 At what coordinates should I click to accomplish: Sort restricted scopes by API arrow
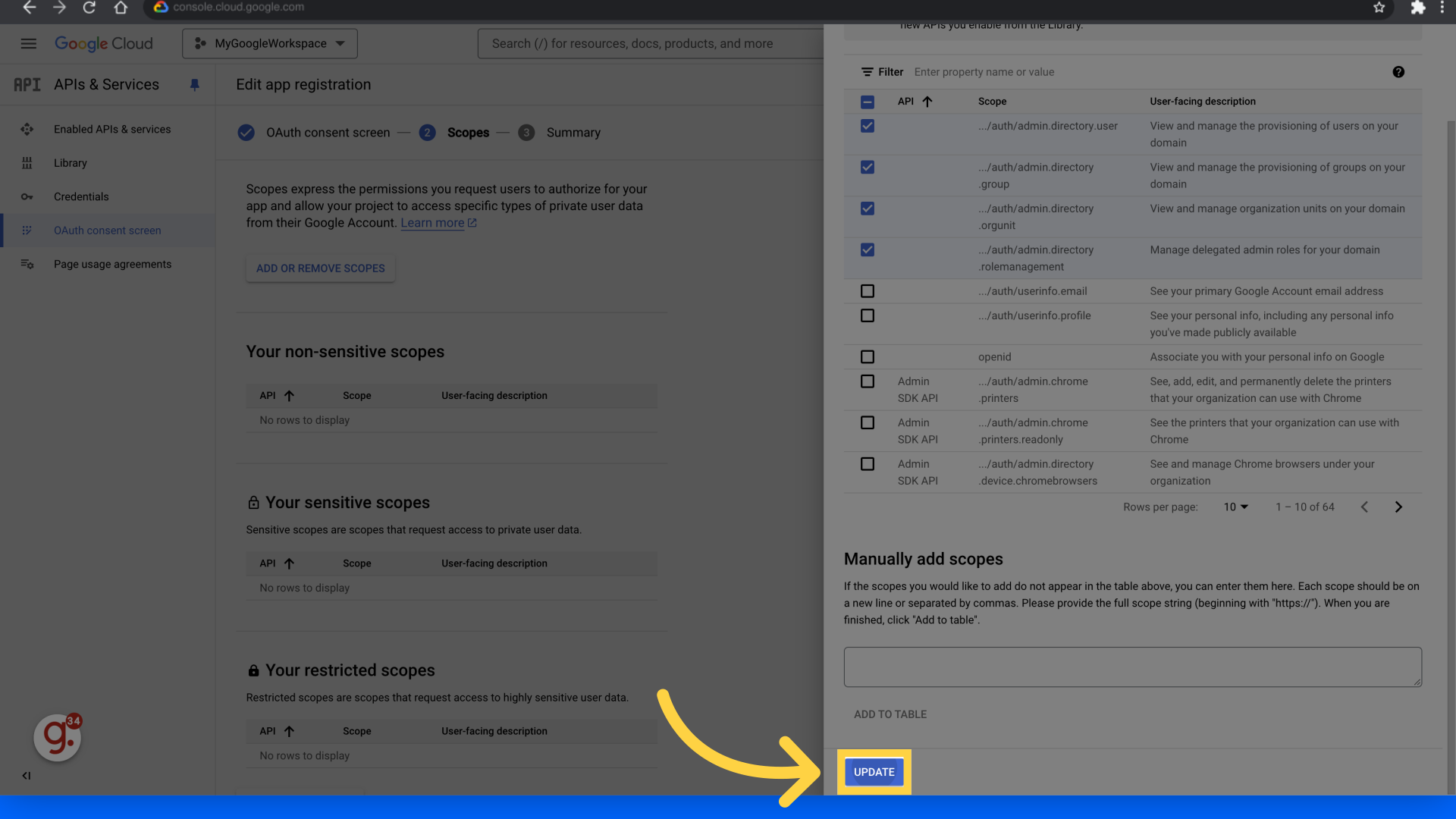[x=289, y=731]
